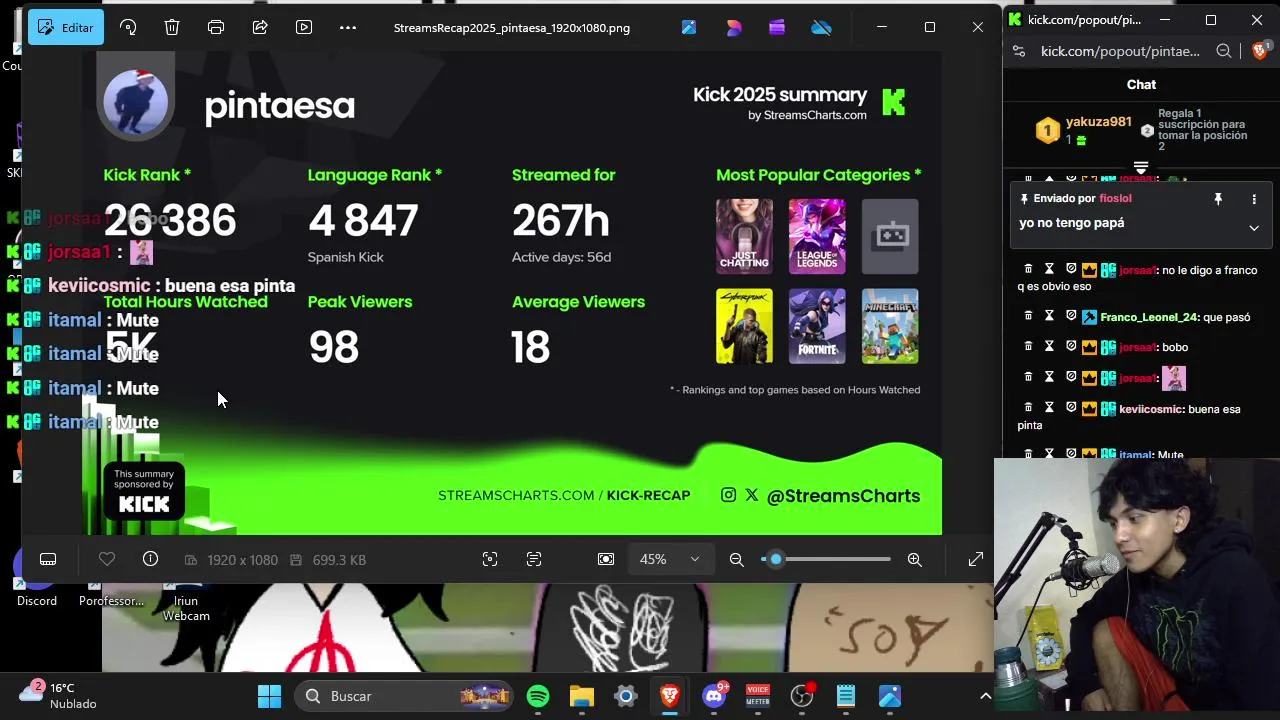This screenshot has height=720, width=1280.
Task: Click the Cyberpunk category thumbnail
Action: (744, 326)
